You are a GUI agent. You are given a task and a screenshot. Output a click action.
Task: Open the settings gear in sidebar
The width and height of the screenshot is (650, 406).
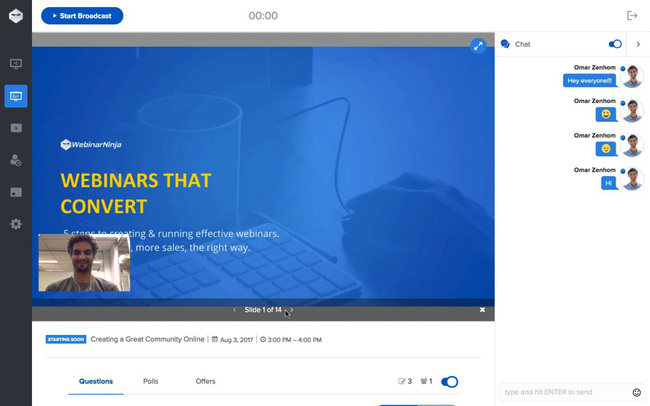(x=16, y=224)
